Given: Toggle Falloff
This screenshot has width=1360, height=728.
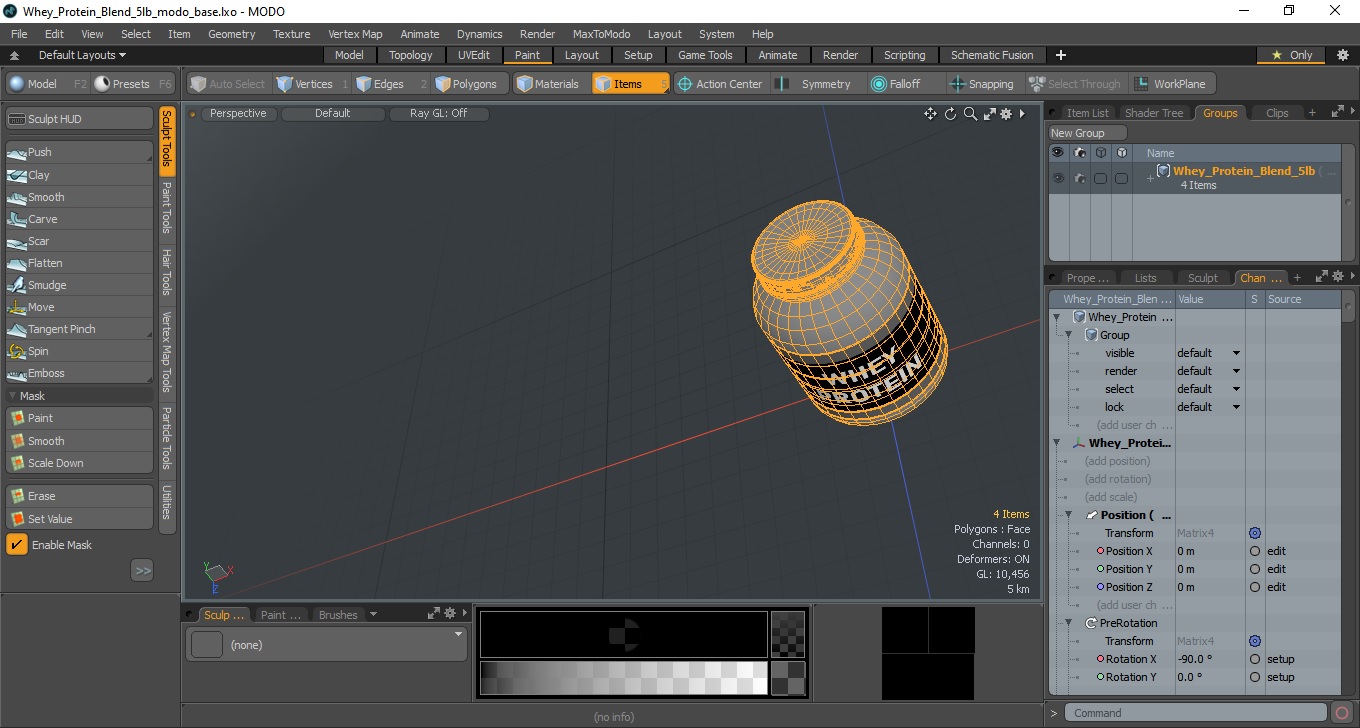Looking at the screenshot, I should coord(905,84).
